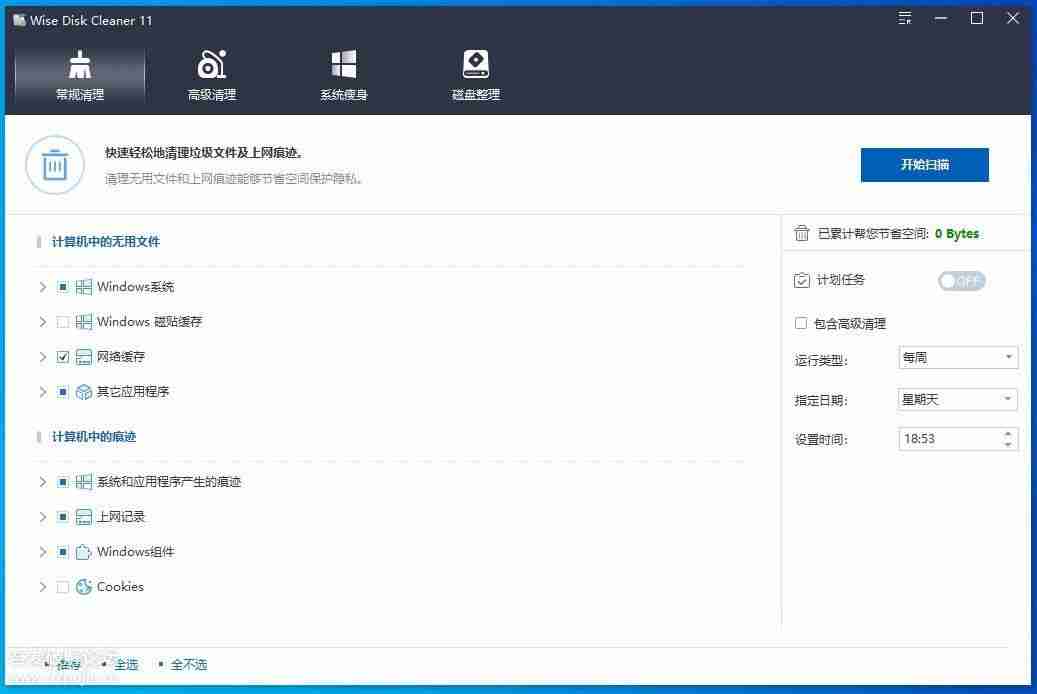Click the 开始扫描 button
The image size is (1037, 694).
click(x=924, y=165)
